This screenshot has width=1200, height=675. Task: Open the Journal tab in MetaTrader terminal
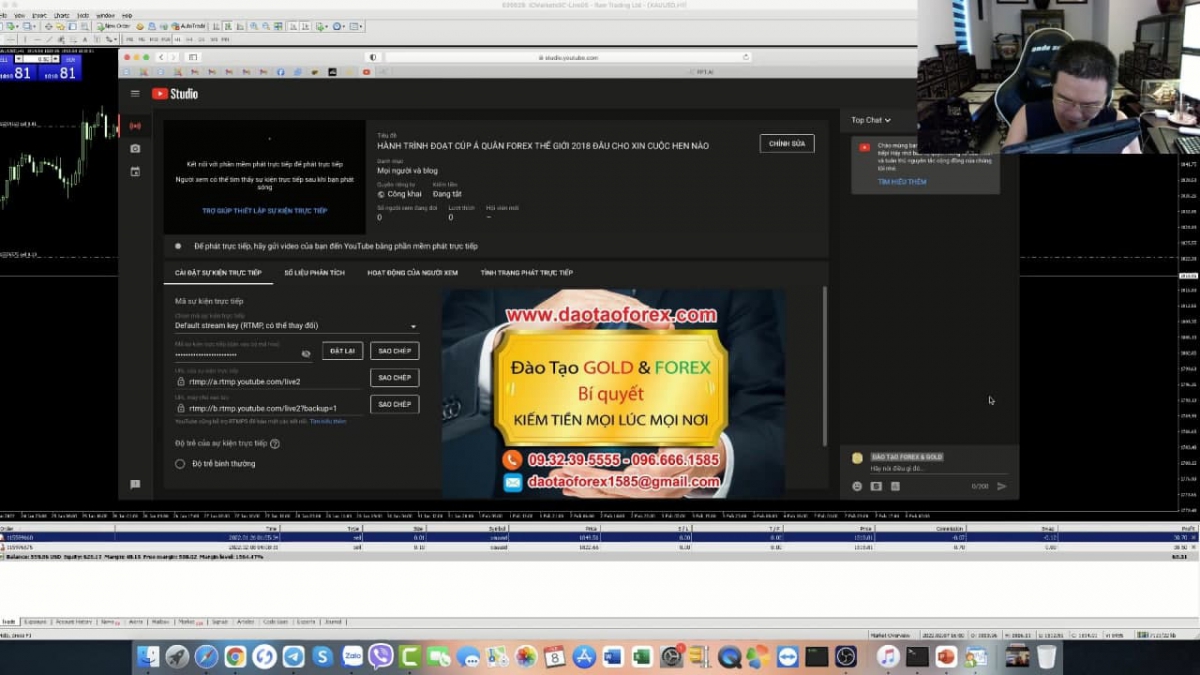tap(334, 622)
